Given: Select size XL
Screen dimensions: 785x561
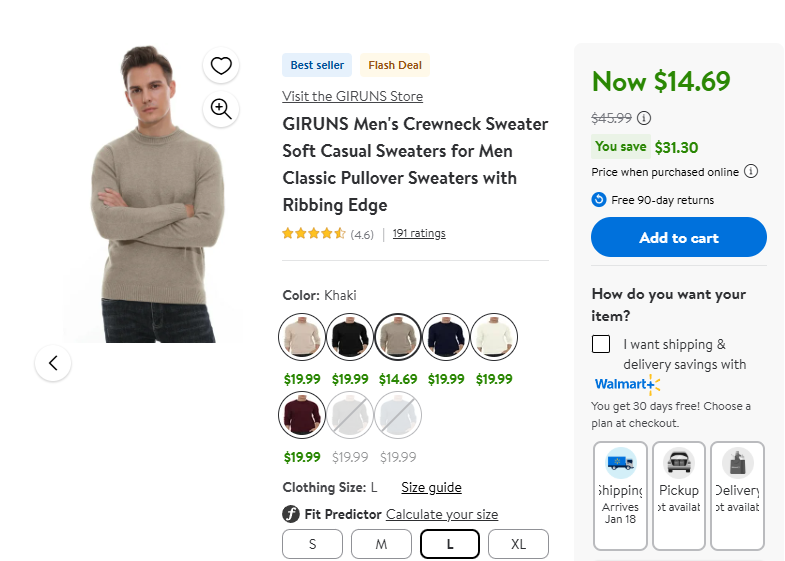Looking at the screenshot, I should coord(518,544).
